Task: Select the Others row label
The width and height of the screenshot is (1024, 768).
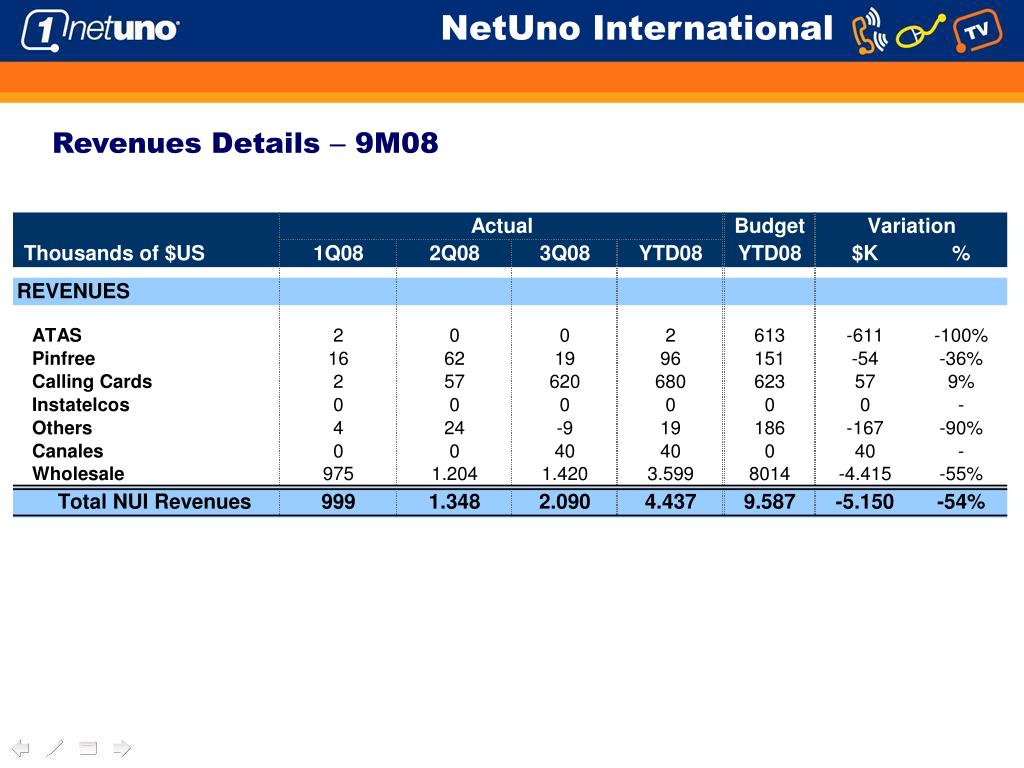Action: coord(62,428)
